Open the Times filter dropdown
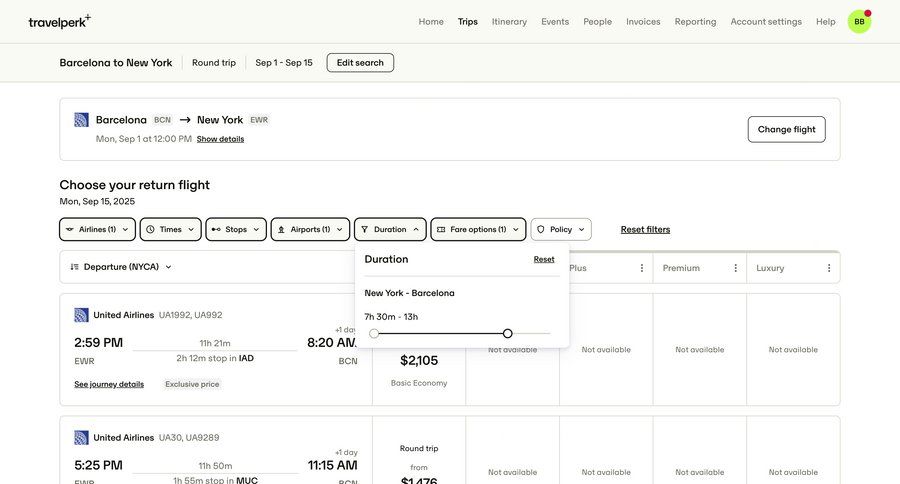Image resolution: width=900 pixels, height=484 pixels. [170, 229]
